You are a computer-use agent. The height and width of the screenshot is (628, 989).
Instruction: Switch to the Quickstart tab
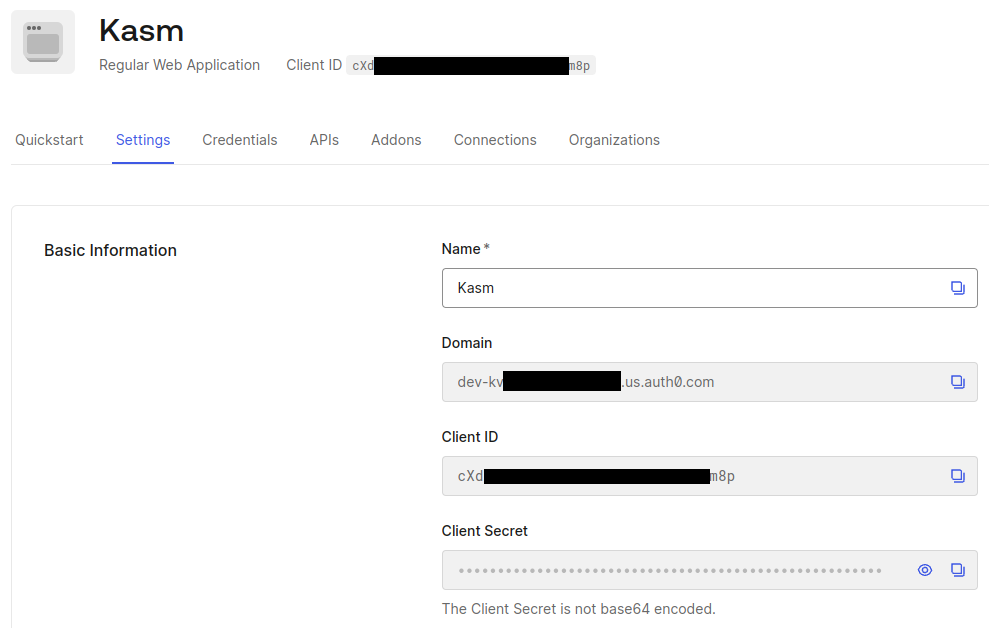pos(49,140)
